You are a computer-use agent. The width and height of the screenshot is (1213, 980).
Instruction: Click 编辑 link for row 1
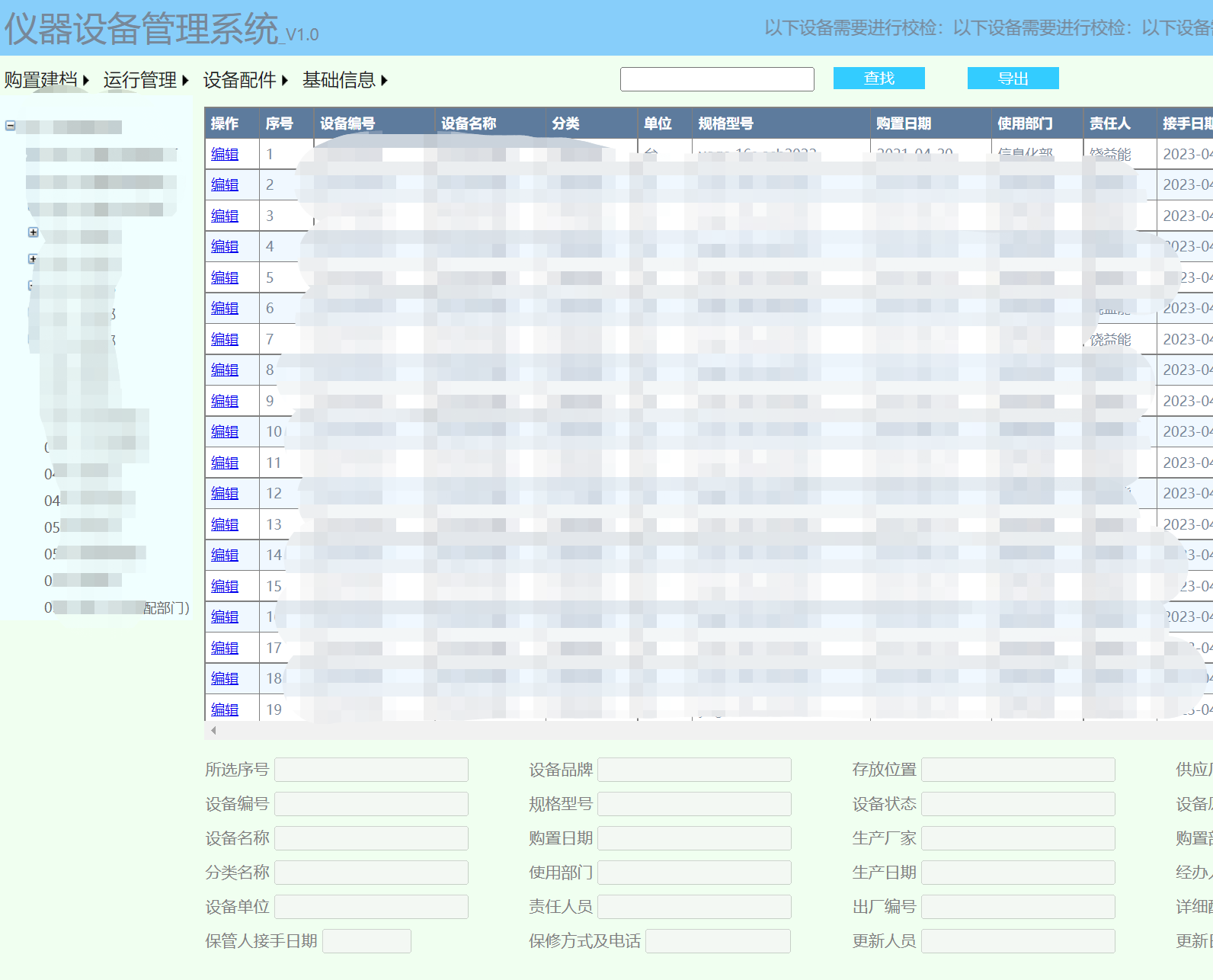pyautogui.click(x=225, y=154)
